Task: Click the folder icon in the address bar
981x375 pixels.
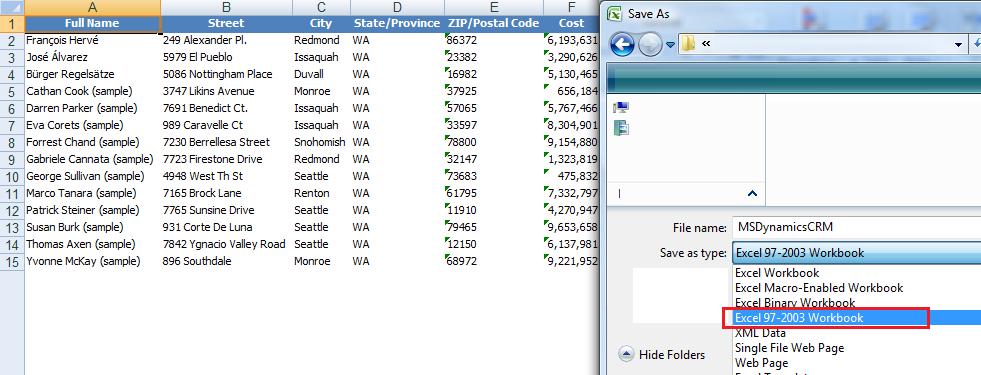Action: tap(689, 44)
